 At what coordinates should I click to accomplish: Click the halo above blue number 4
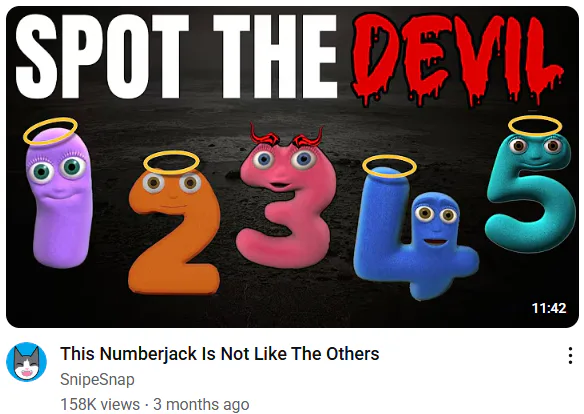tap(389, 166)
